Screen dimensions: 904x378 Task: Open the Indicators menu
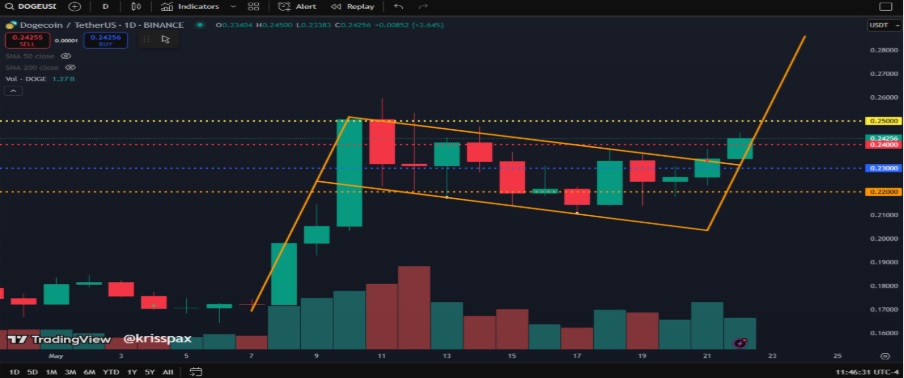(x=190, y=7)
